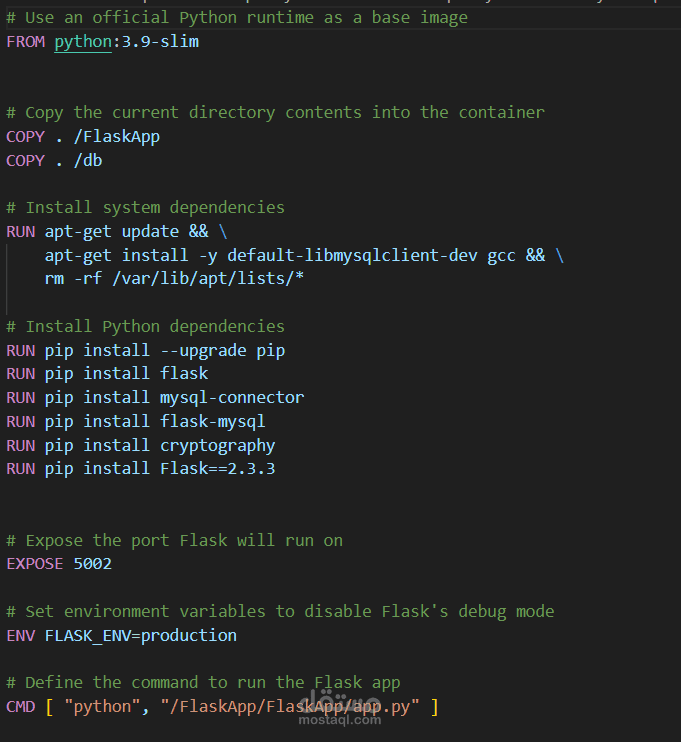Click the 5002 port number

tap(93, 564)
